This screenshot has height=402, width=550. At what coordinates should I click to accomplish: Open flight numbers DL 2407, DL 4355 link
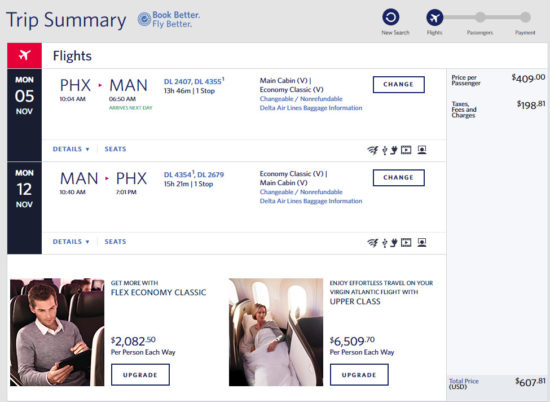[194, 81]
